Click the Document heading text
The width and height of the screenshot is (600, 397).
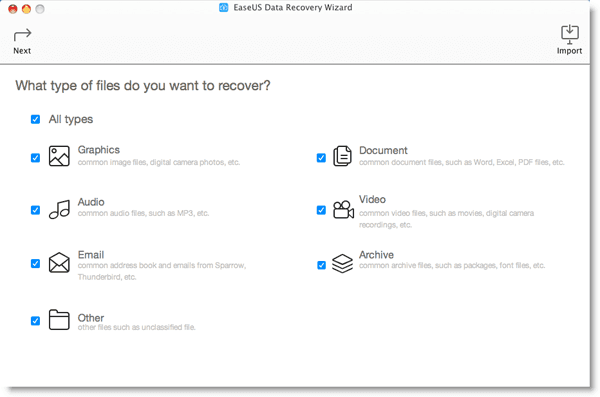coord(383,150)
